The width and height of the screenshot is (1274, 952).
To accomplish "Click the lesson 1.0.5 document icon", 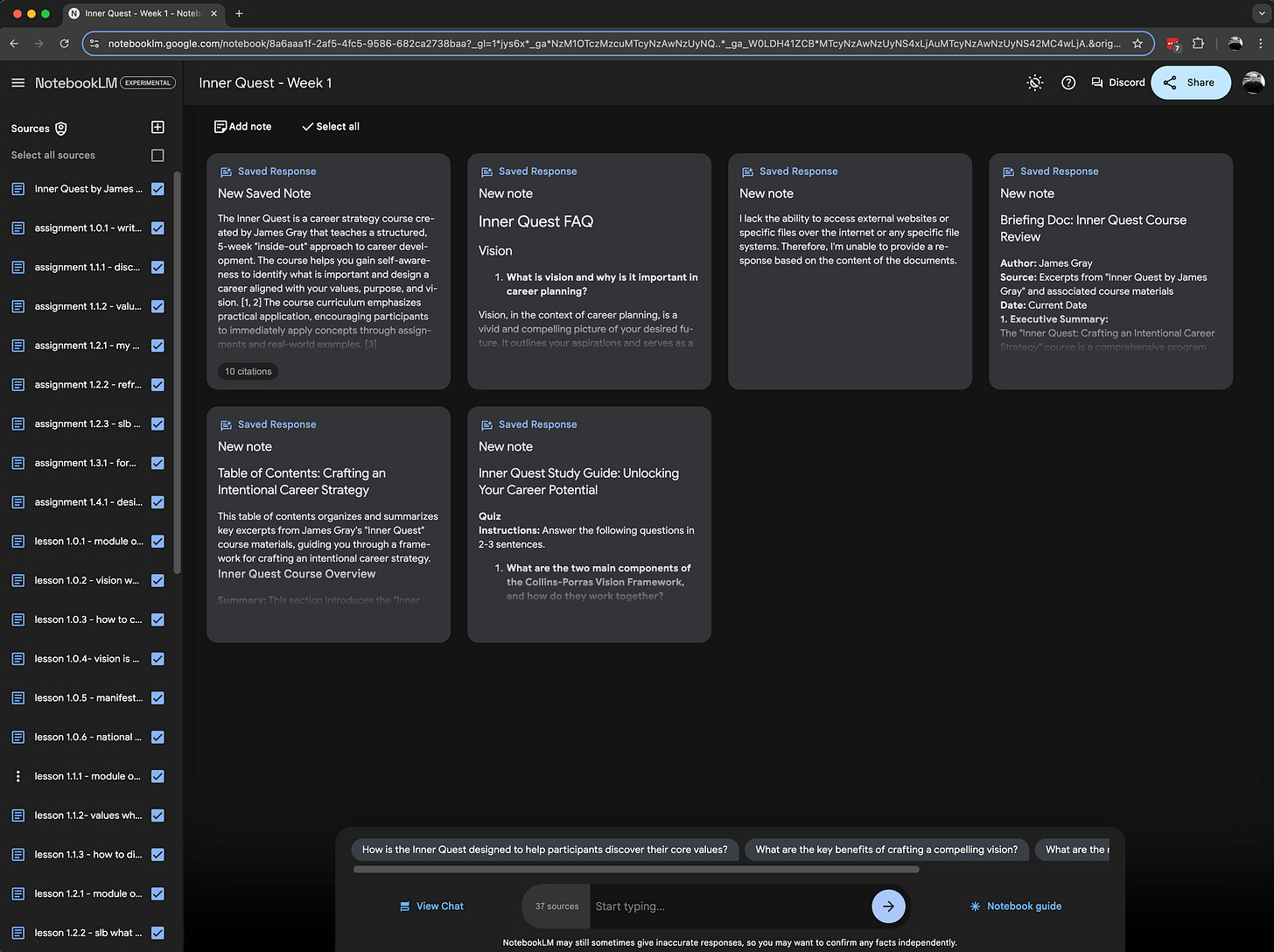I will [18, 698].
